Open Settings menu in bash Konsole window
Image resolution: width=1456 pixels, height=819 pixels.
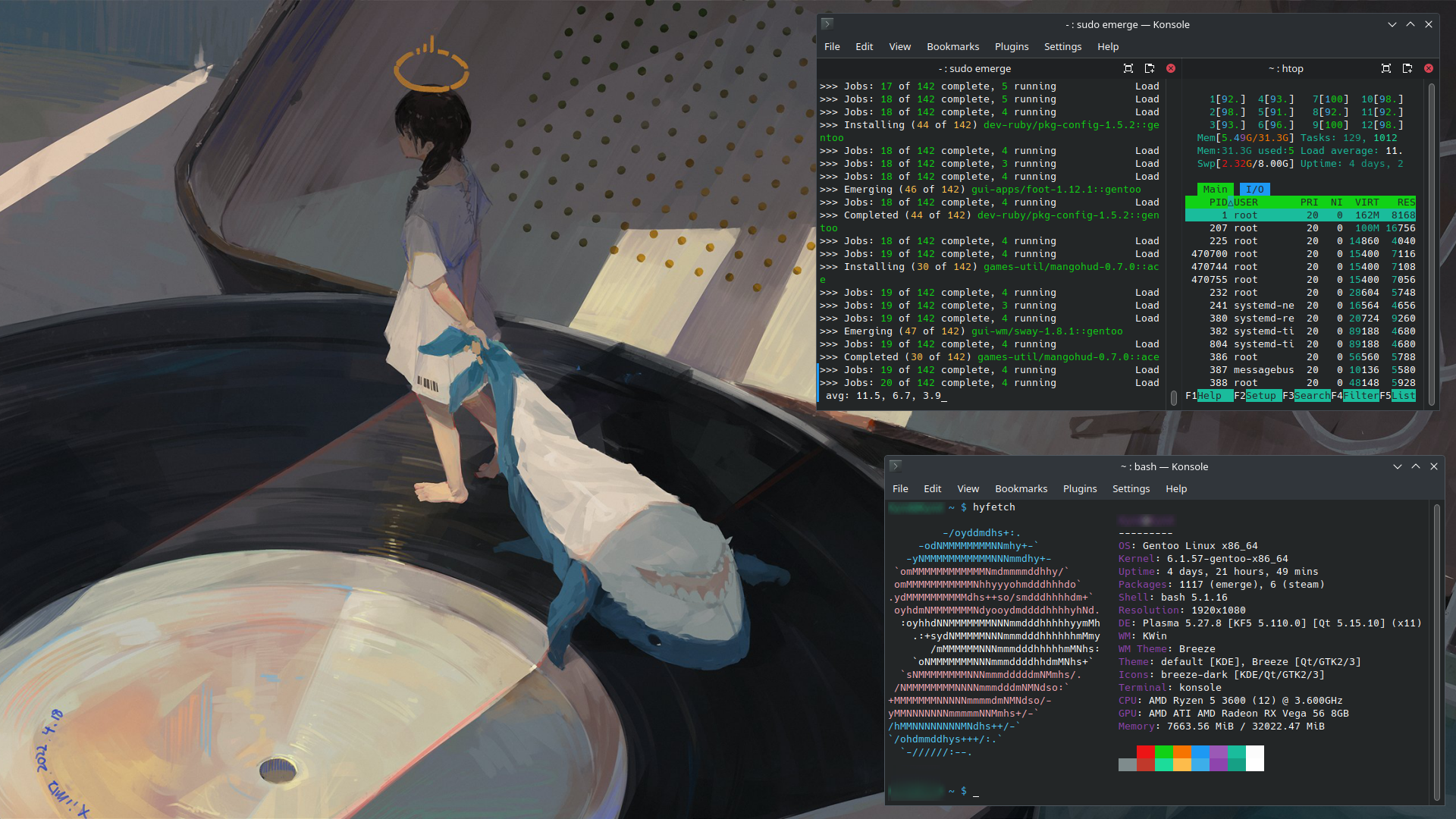pyautogui.click(x=1131, y=489)
